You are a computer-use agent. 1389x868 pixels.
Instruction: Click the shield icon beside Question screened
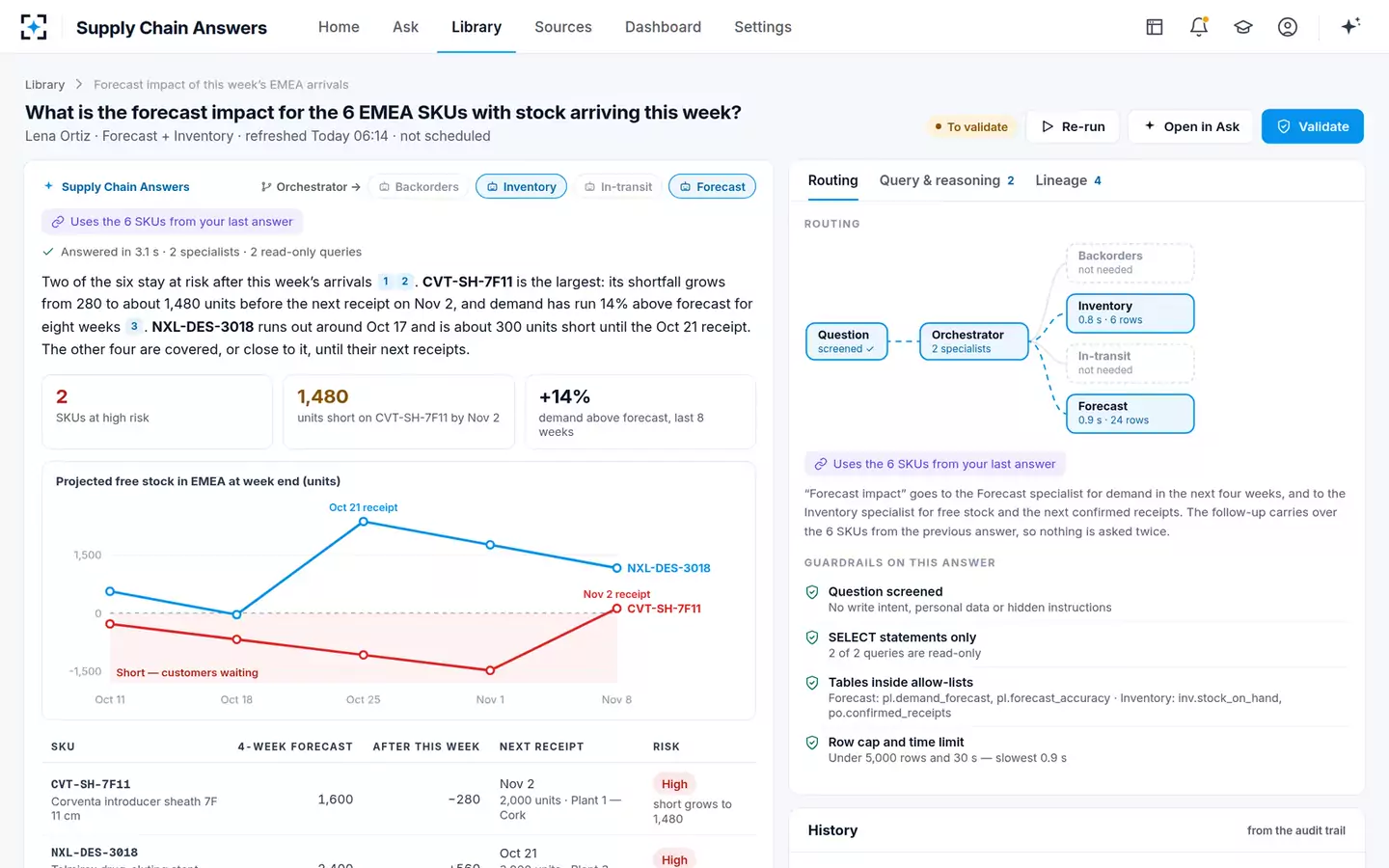[812, 592]
